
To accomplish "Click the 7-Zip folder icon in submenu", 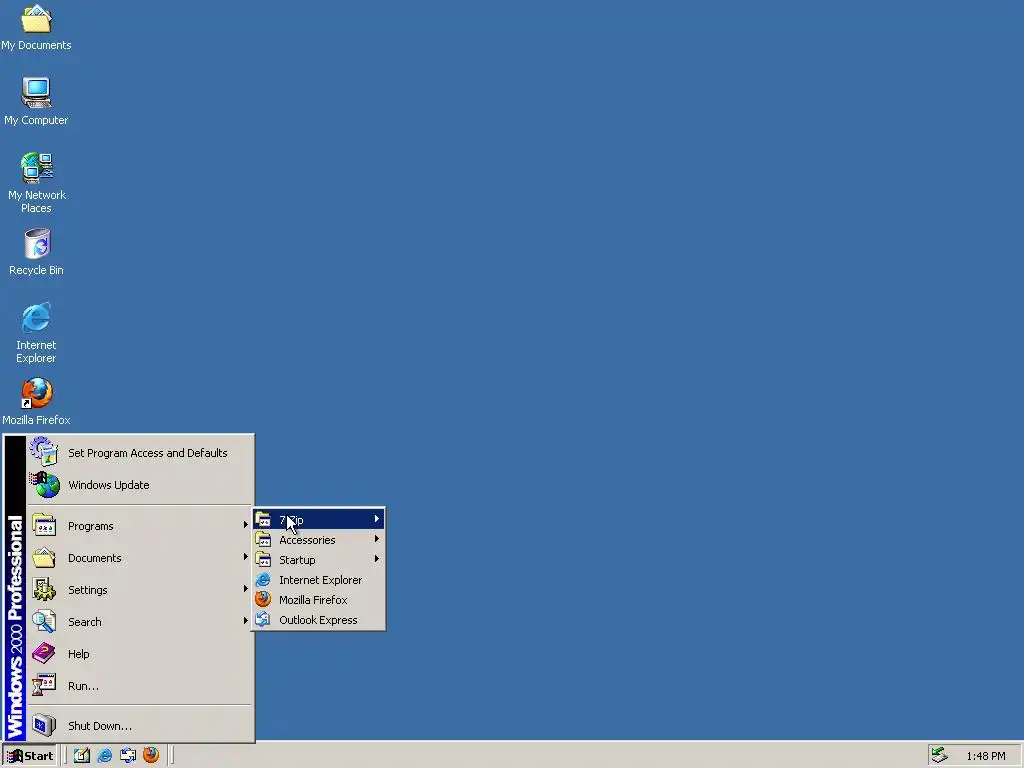I will pos(263,520).
